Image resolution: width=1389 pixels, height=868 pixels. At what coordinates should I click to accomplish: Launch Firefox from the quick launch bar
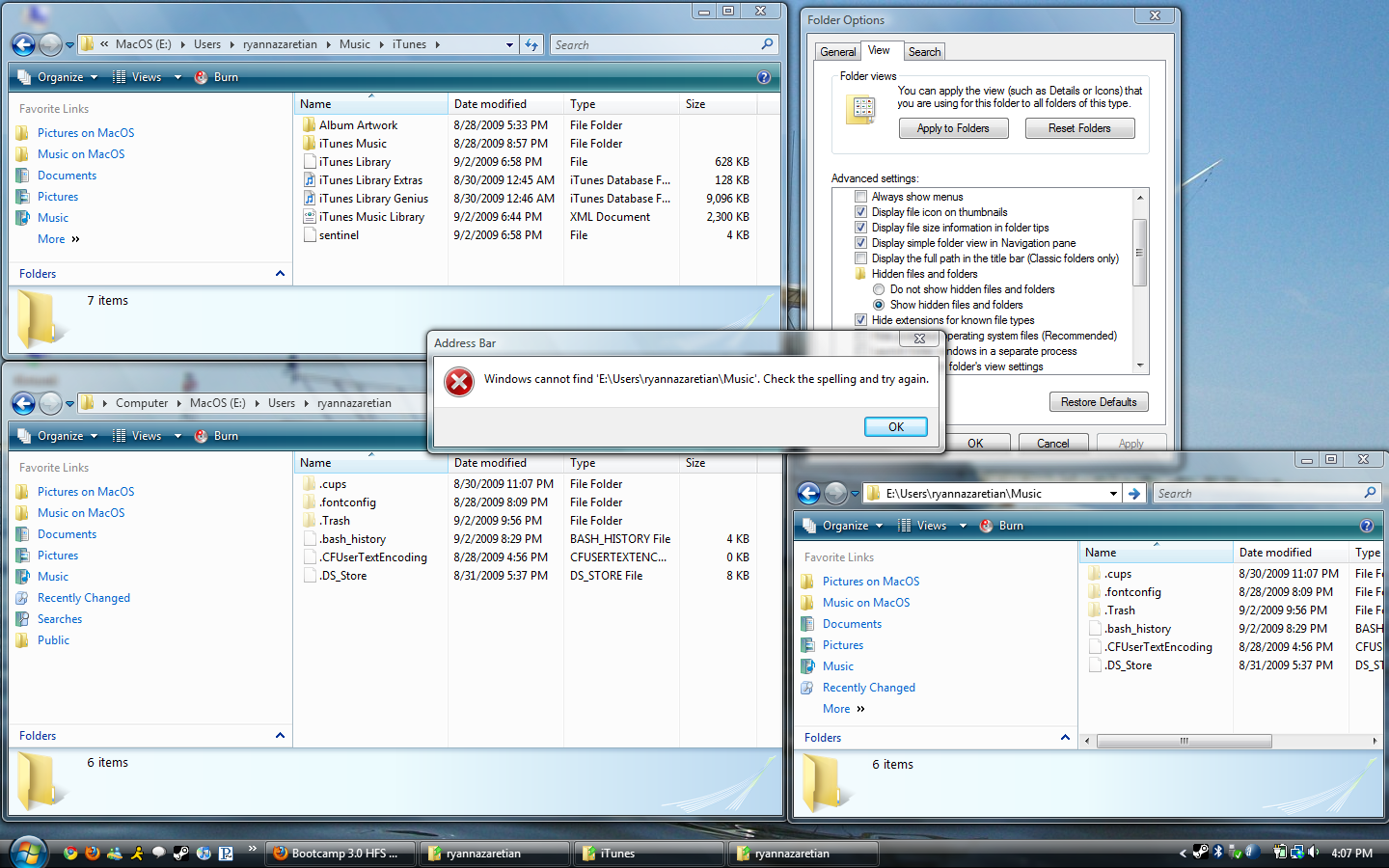click(92, 853)
